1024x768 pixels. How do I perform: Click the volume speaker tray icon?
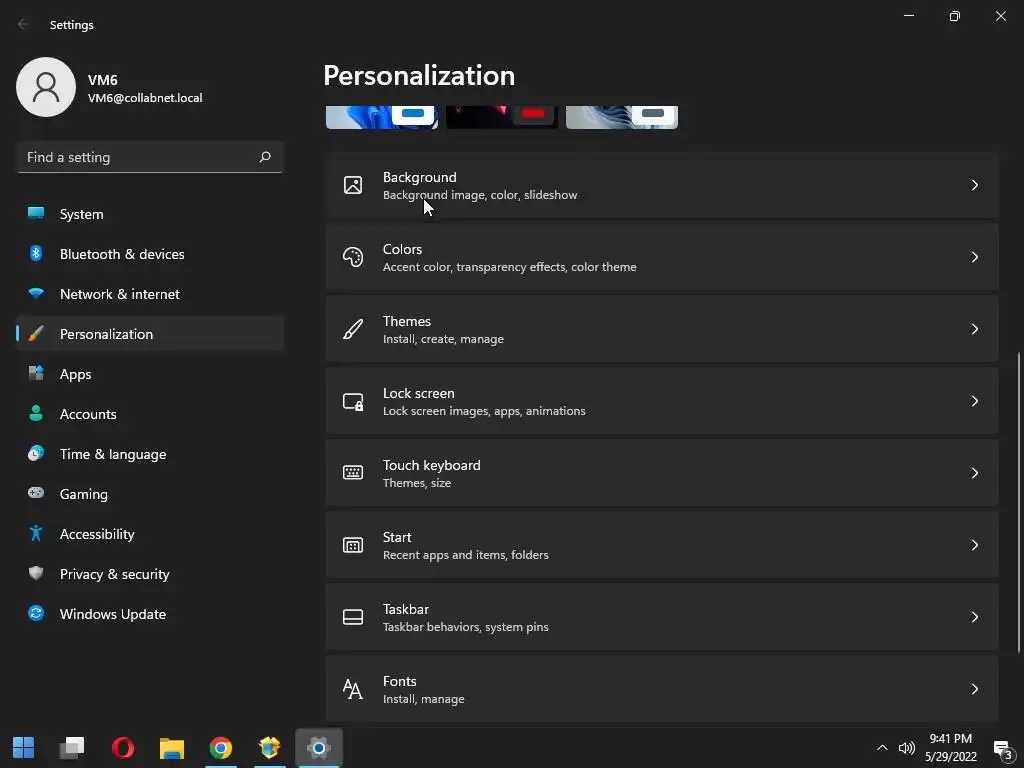coord(907,747)
